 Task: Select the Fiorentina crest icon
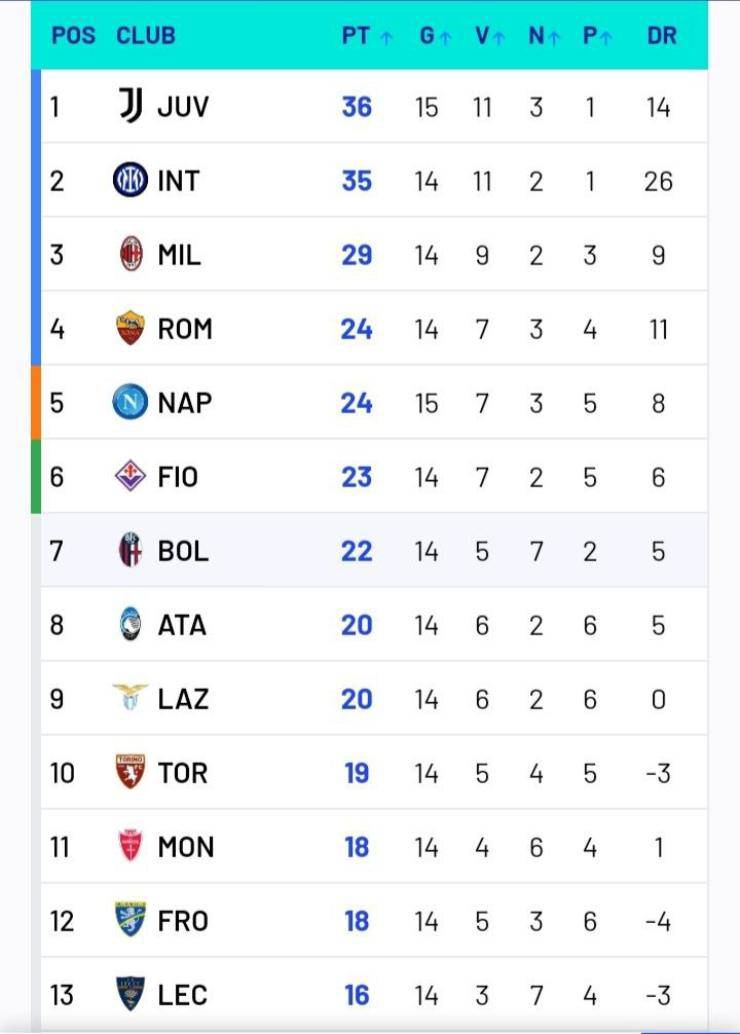(130, 477)
